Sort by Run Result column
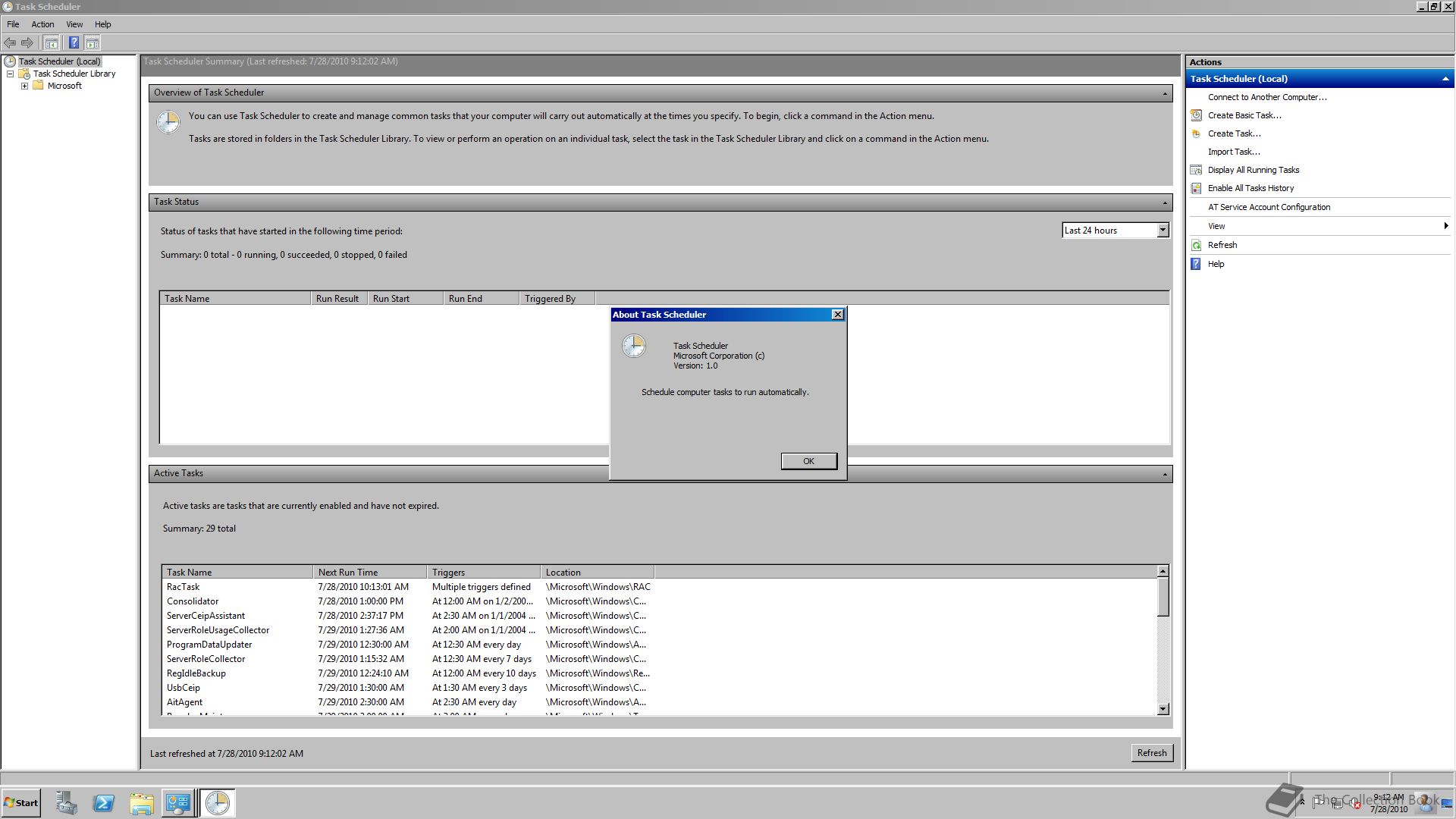The height and width of the screenshot is (819, 1456). pyautogui.click(x=339, y=299)
